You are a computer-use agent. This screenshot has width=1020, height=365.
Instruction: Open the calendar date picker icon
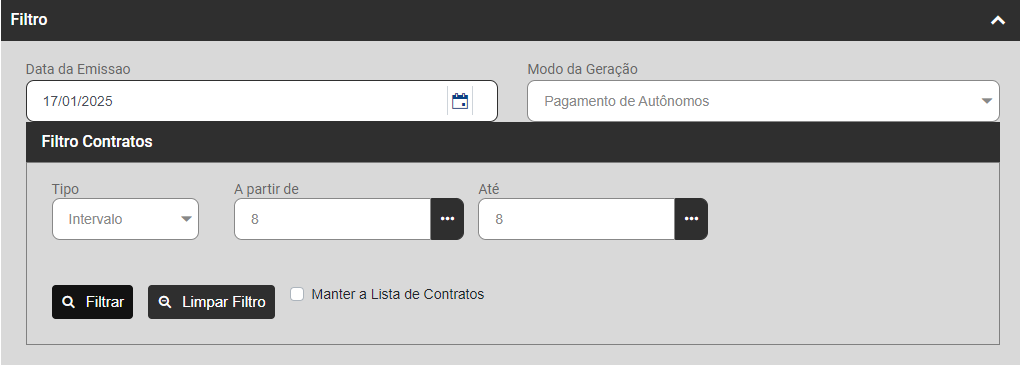tap(460, 101)
